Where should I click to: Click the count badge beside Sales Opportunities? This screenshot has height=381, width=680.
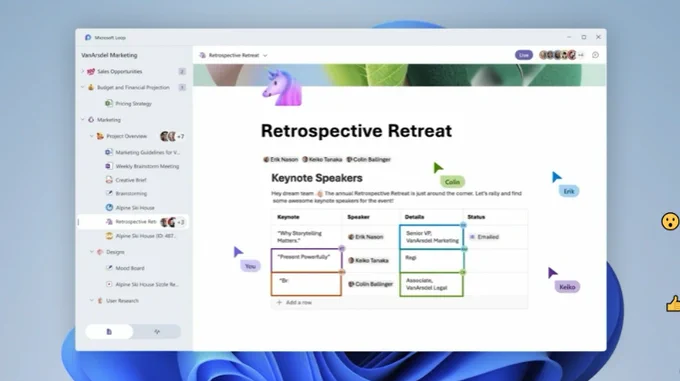tap(182, 72)
